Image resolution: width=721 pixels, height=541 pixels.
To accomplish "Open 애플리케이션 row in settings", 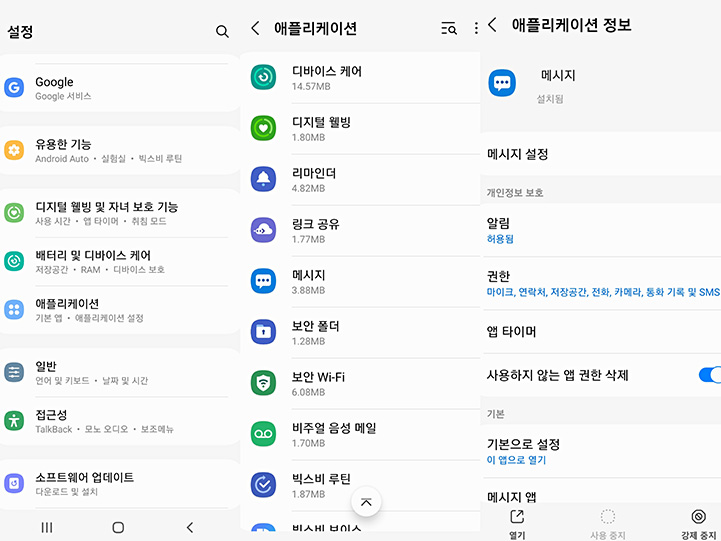I will pyautogui.click(x=120, y=310).
